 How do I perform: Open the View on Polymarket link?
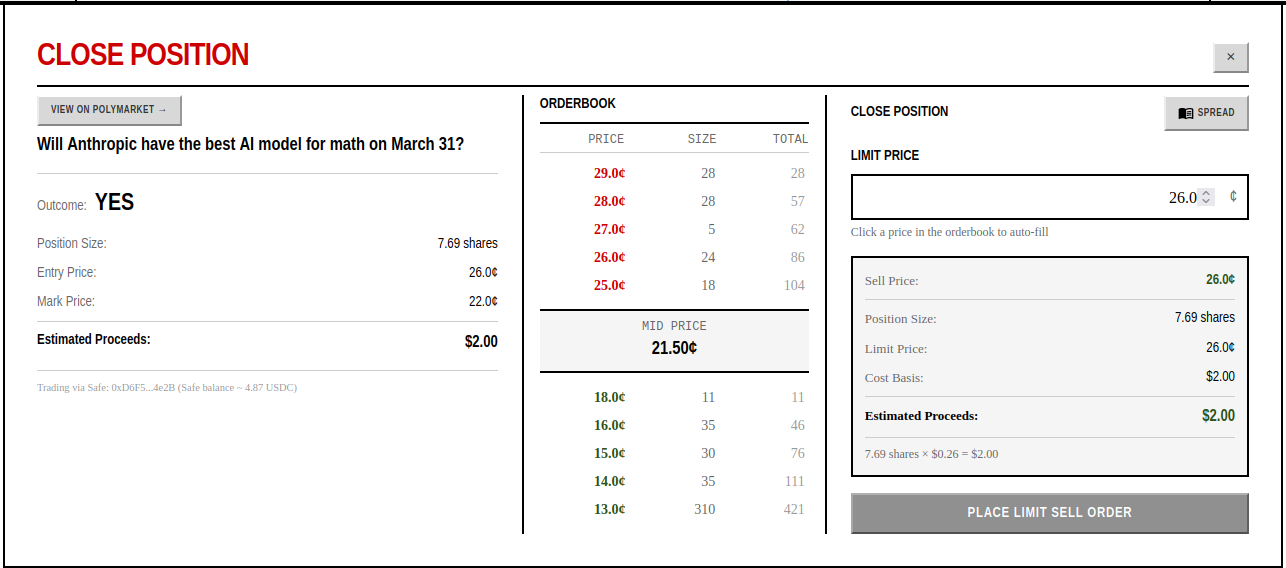tap(109, 110)
